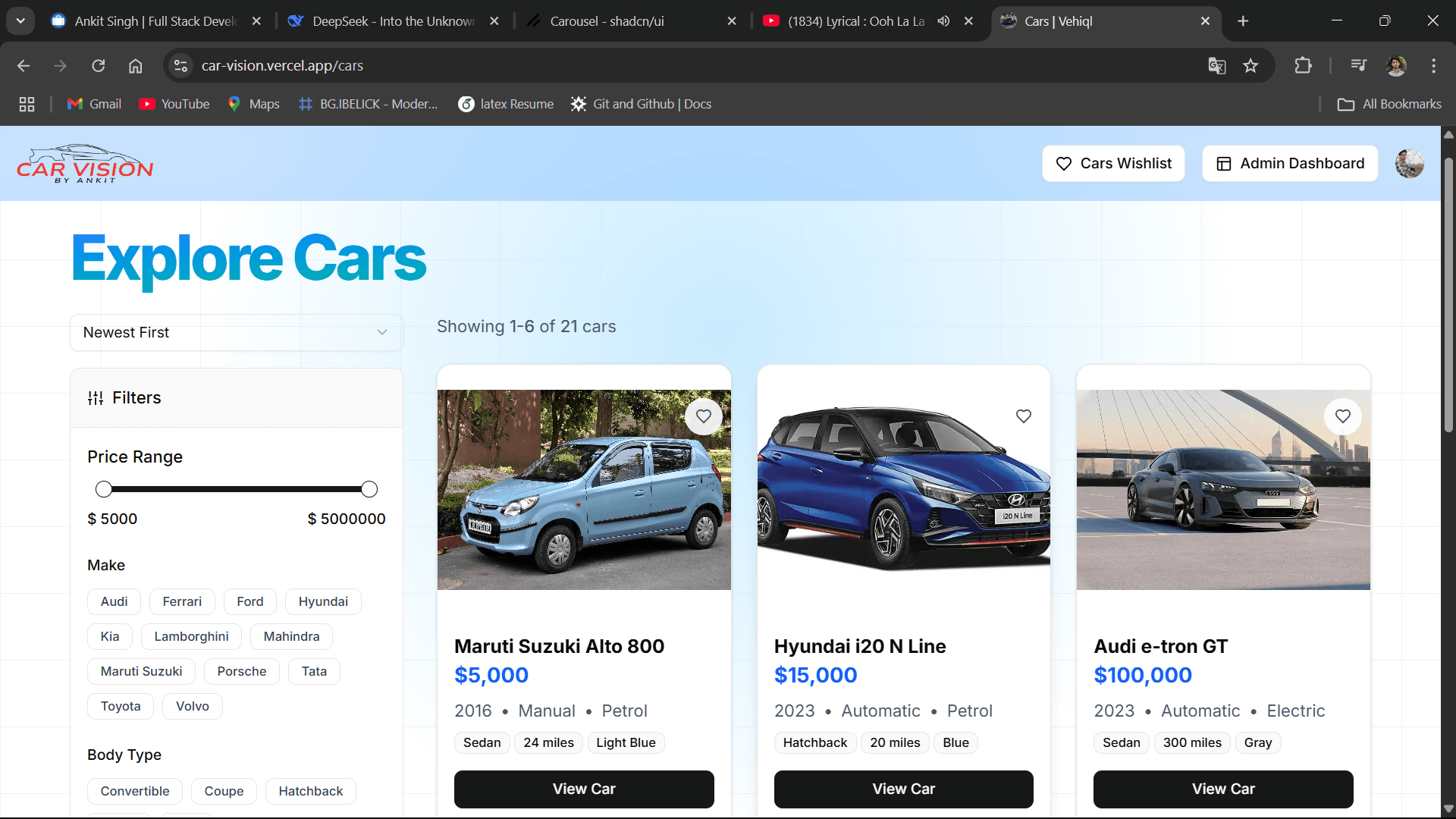Add Maruti Suzuki Alto 800 to wishlist
Screen dimensions: 1456x819
tap(704, 416)
